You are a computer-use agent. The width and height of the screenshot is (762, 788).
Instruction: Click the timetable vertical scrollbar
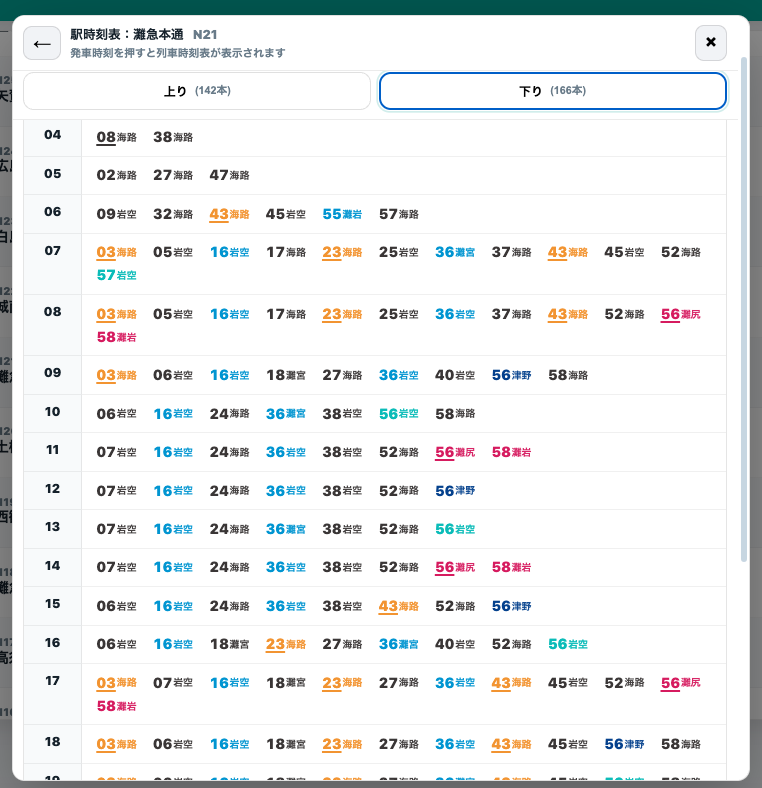pyautogui.click(x=743, y=310)
